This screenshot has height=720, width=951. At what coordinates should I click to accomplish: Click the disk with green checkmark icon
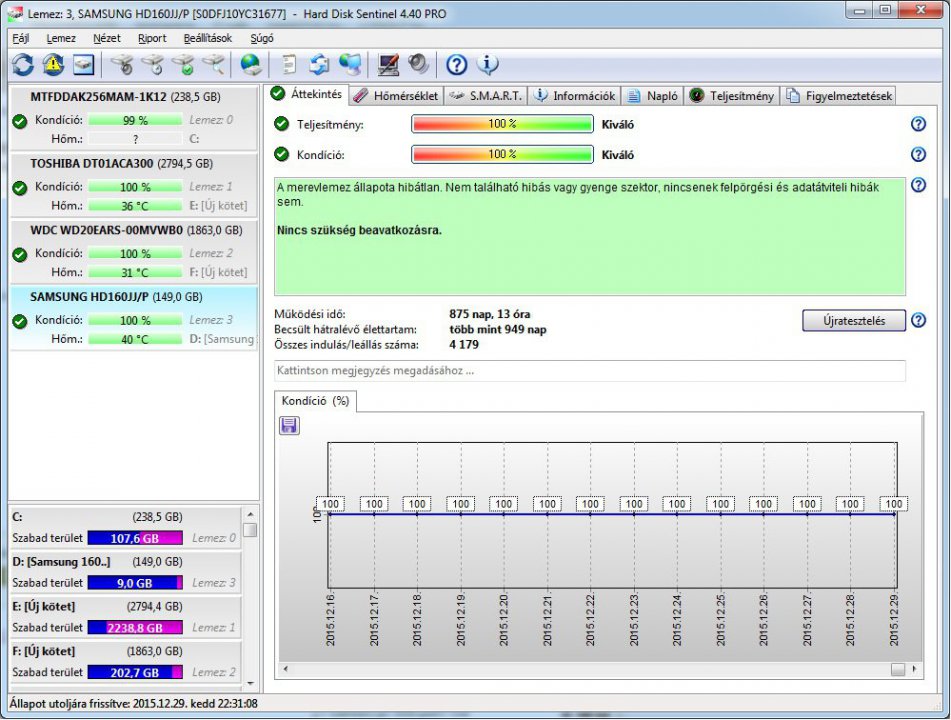tap(183, 64)
